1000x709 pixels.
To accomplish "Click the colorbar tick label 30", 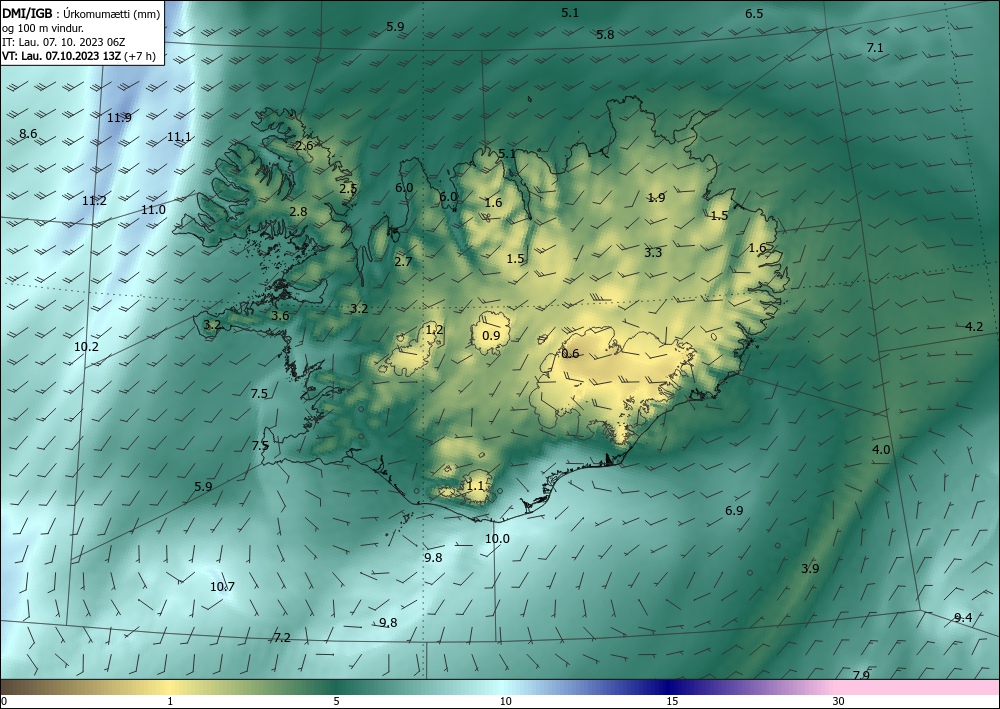I will click(839, 702).
